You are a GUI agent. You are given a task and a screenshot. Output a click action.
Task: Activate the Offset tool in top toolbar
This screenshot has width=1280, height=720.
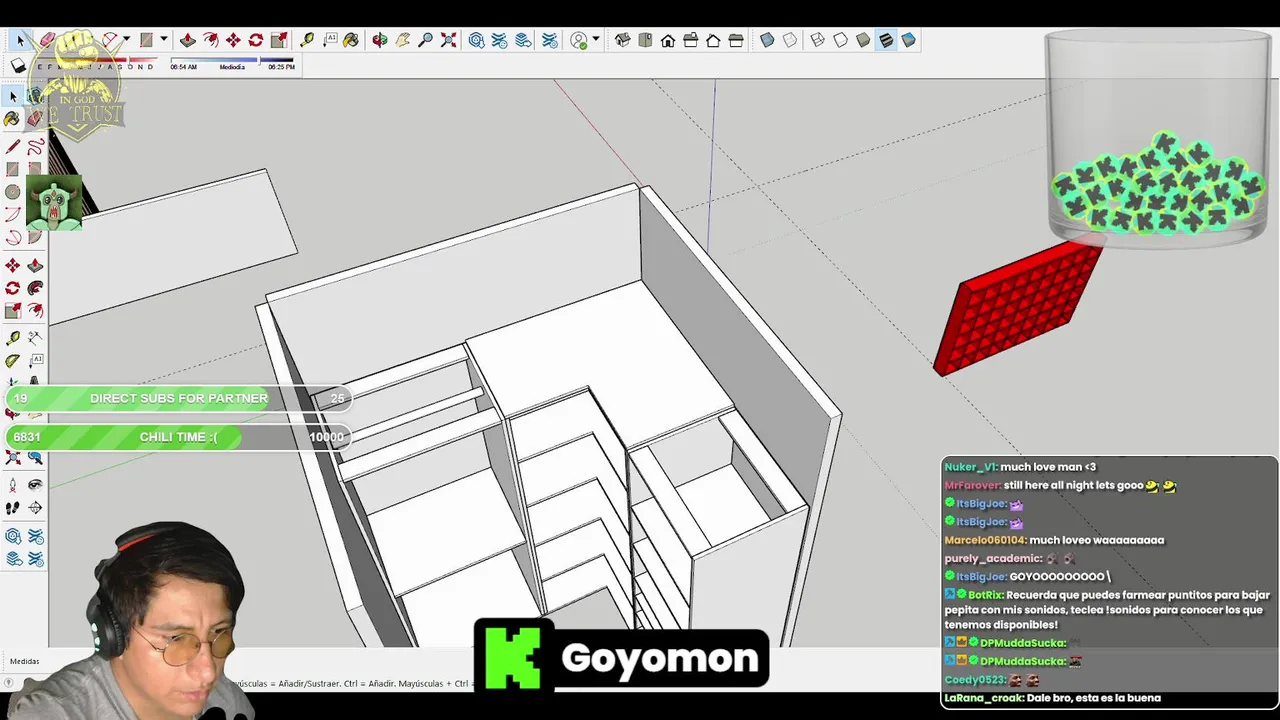pos(210,40)
